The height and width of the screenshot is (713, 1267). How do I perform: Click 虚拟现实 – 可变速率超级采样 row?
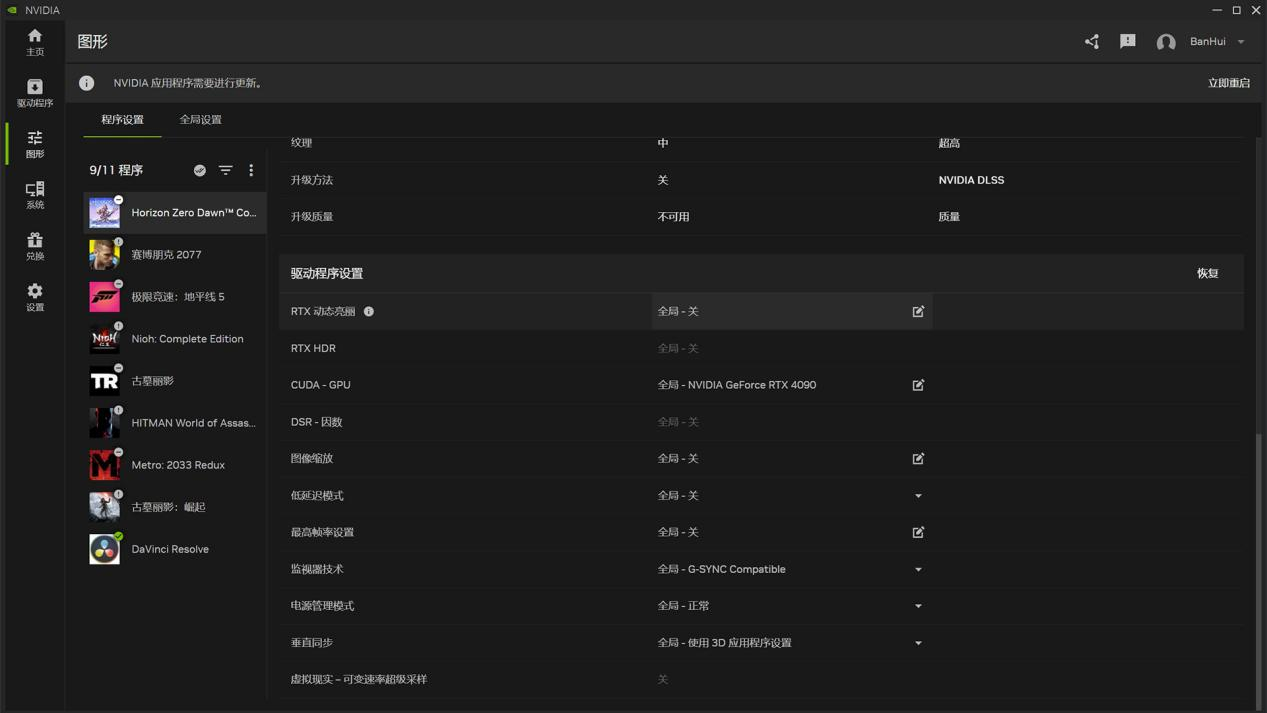[761, 680]
